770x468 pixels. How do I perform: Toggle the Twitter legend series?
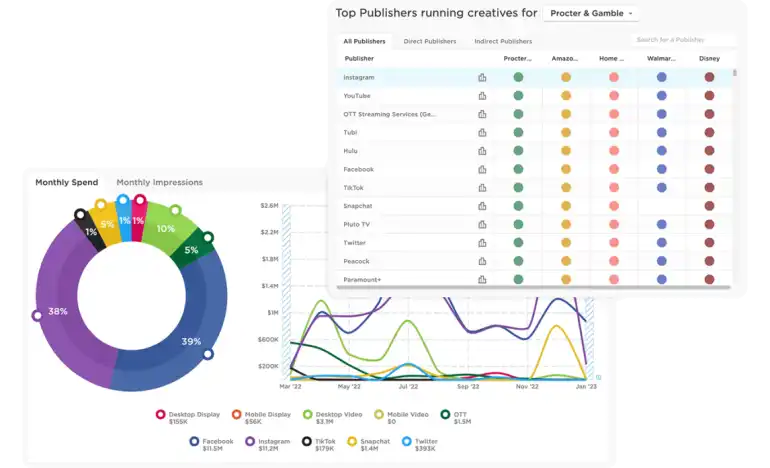click(419, 444)
